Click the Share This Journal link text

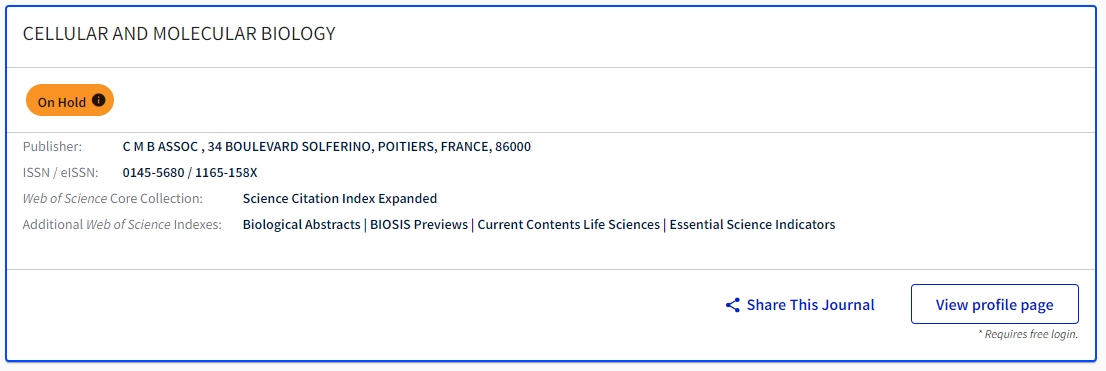[810, 305]
